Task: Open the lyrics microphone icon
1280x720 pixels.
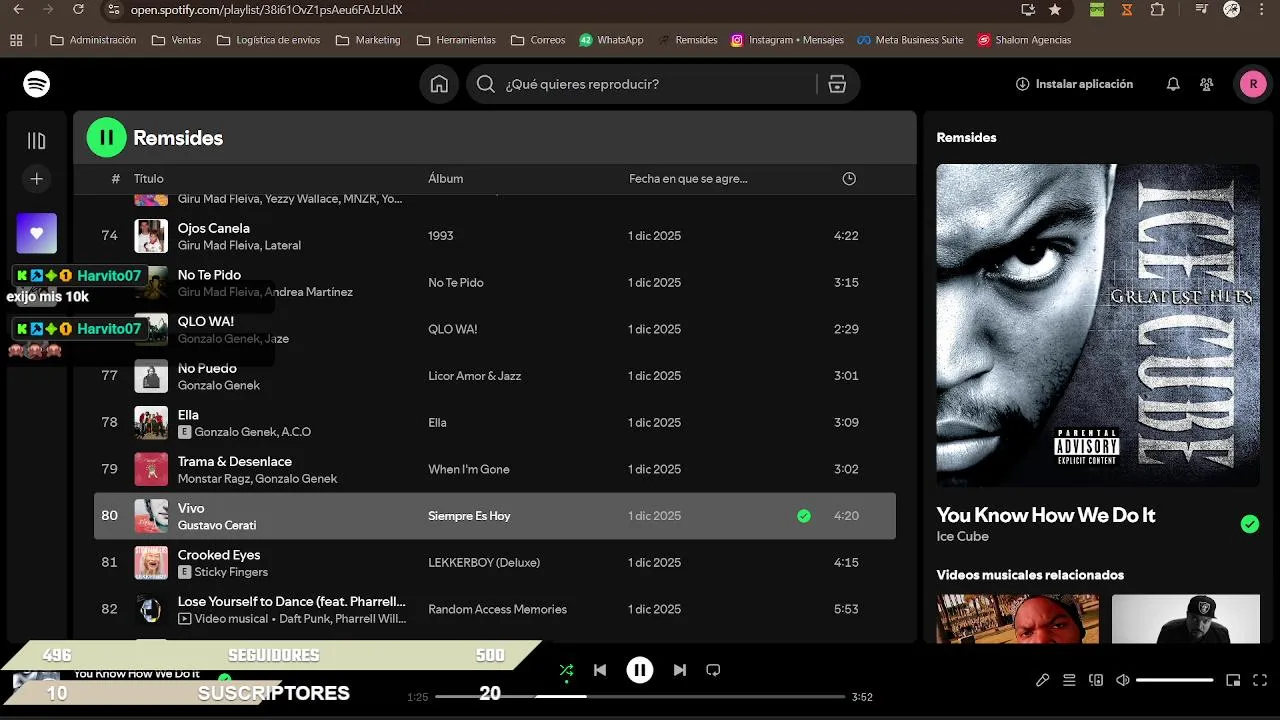Action: (x=1043, y=680)
